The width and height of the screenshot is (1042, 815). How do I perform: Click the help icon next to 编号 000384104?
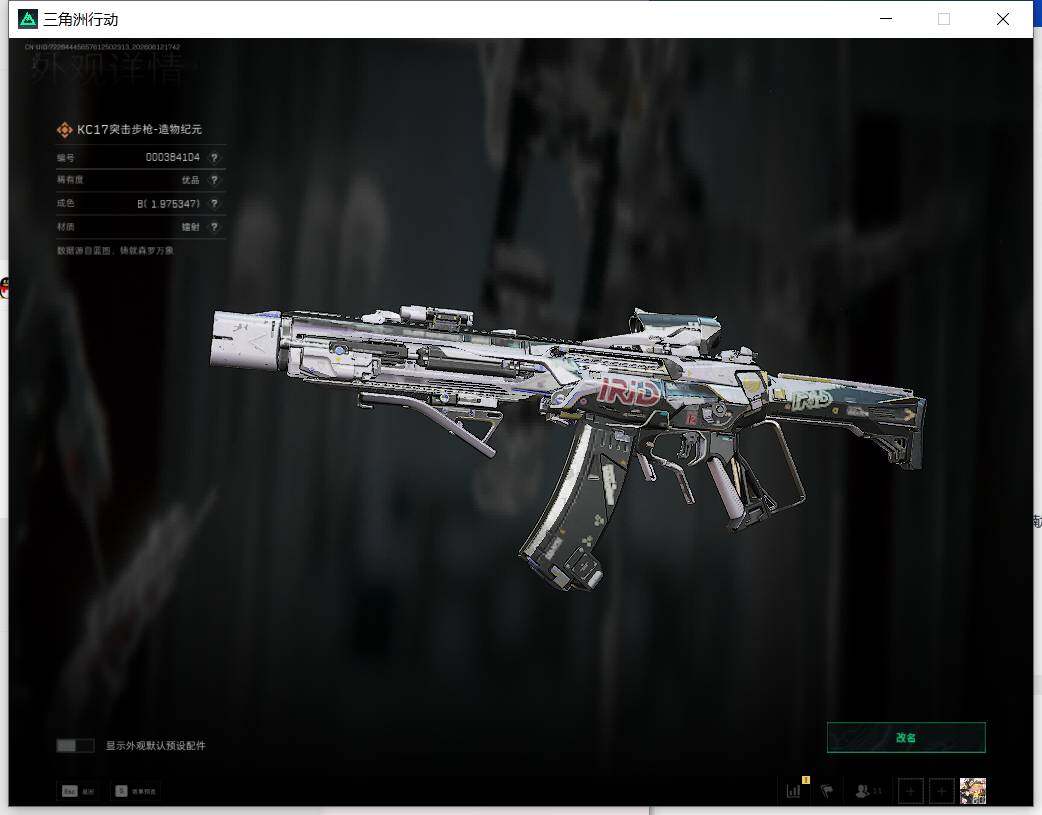(214, 158)
